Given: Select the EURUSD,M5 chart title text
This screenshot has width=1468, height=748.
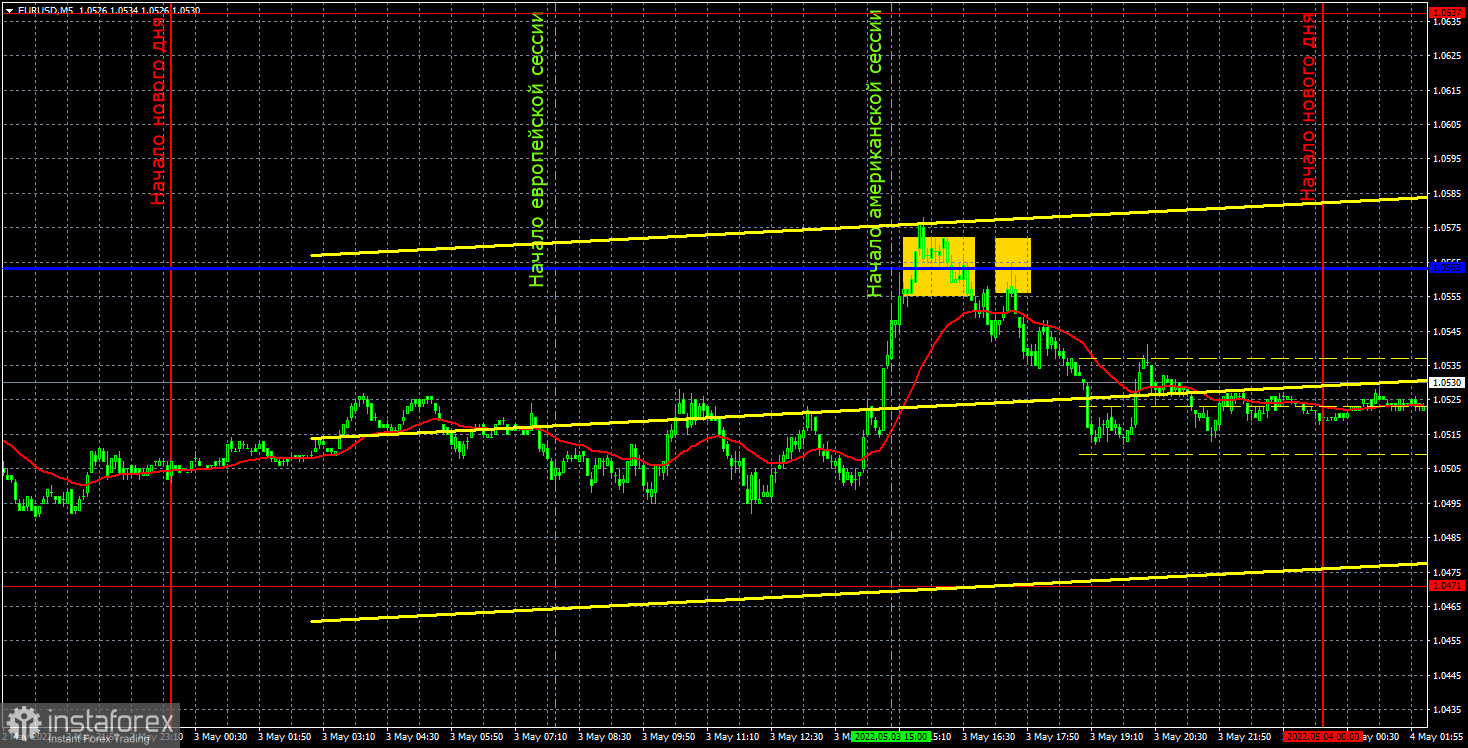Looking at the screenshot, I should (x=45, y=9).
